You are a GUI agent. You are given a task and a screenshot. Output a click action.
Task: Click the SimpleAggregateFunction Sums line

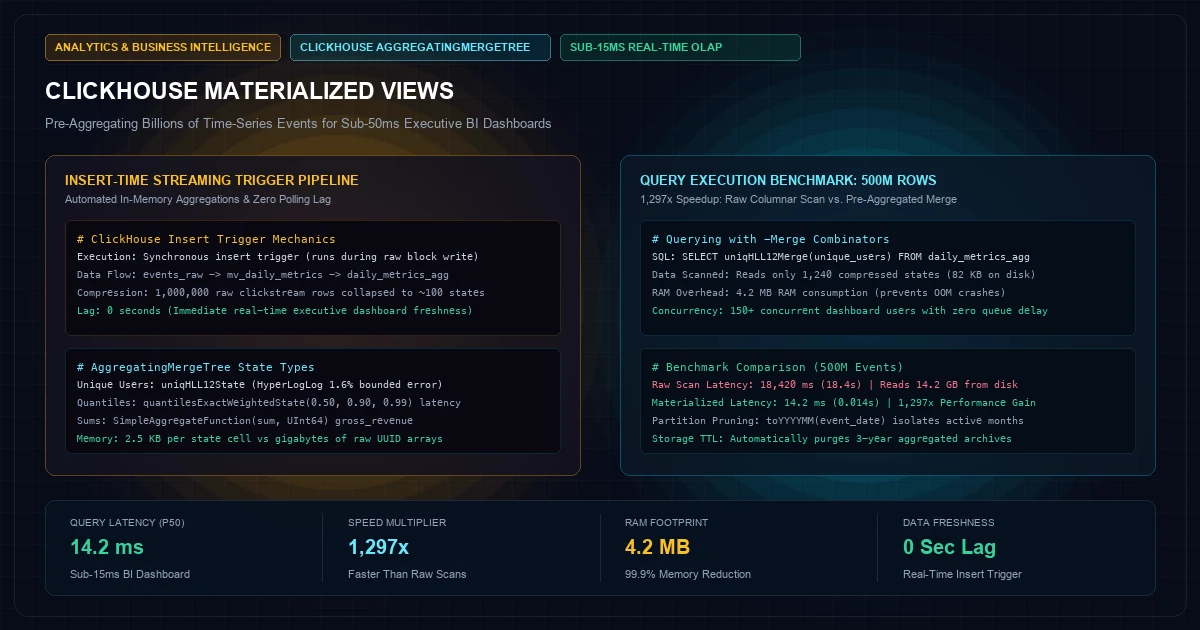click(x=245, y=421)
